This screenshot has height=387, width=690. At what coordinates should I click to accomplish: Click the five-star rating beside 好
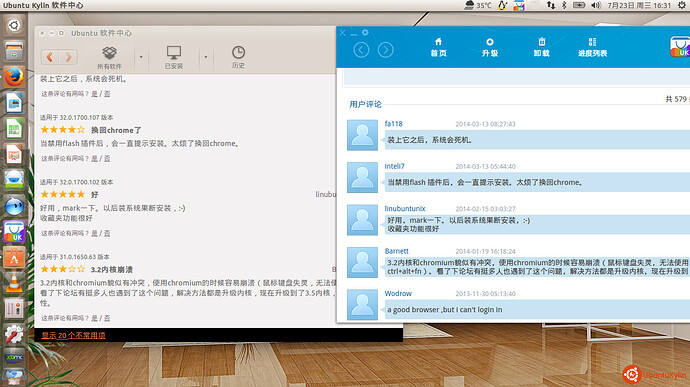pos(62,194)
